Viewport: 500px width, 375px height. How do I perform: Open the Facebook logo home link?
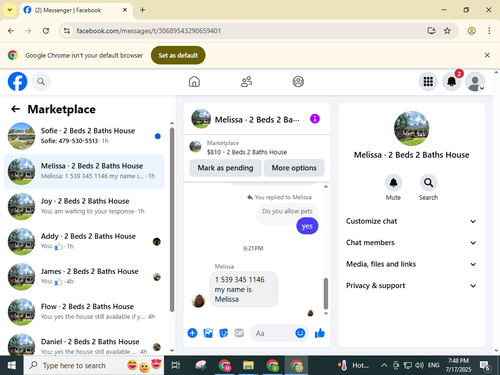coord(17,81)
